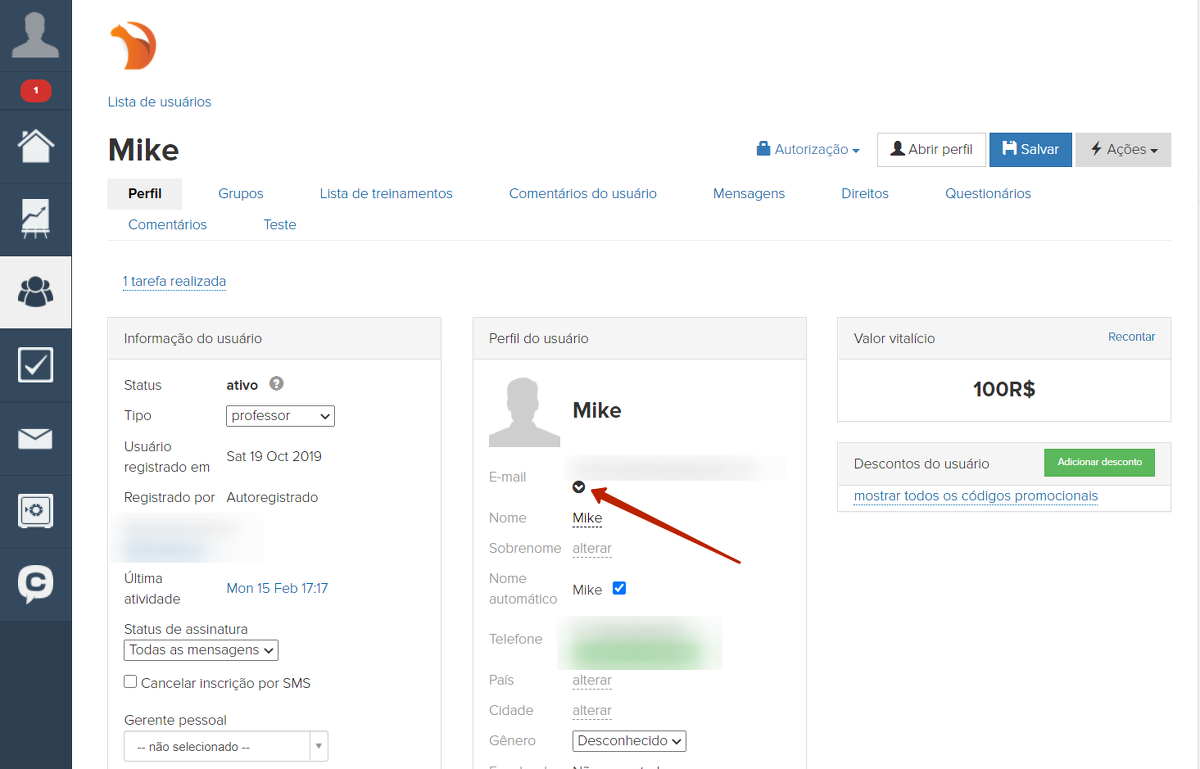Expand the email chevron arrow
The height and width of the screenshot is (769, 1200).
coord(579,487)
